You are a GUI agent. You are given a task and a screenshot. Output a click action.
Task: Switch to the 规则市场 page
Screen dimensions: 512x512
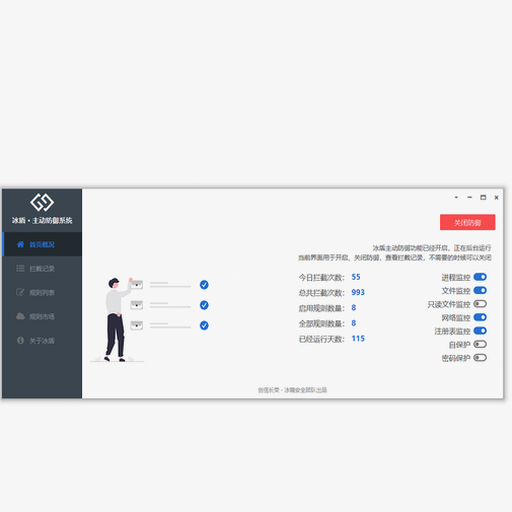[42, 316]
